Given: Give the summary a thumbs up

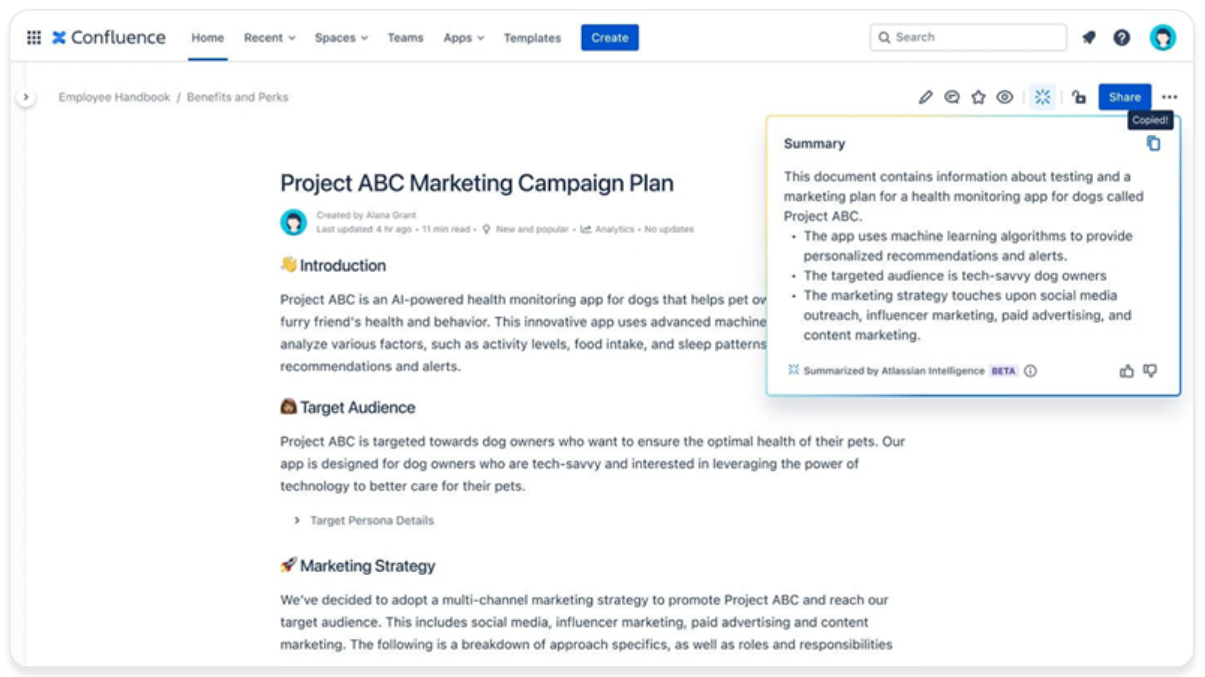Looking at the screenshot, I should (1127, 371).
